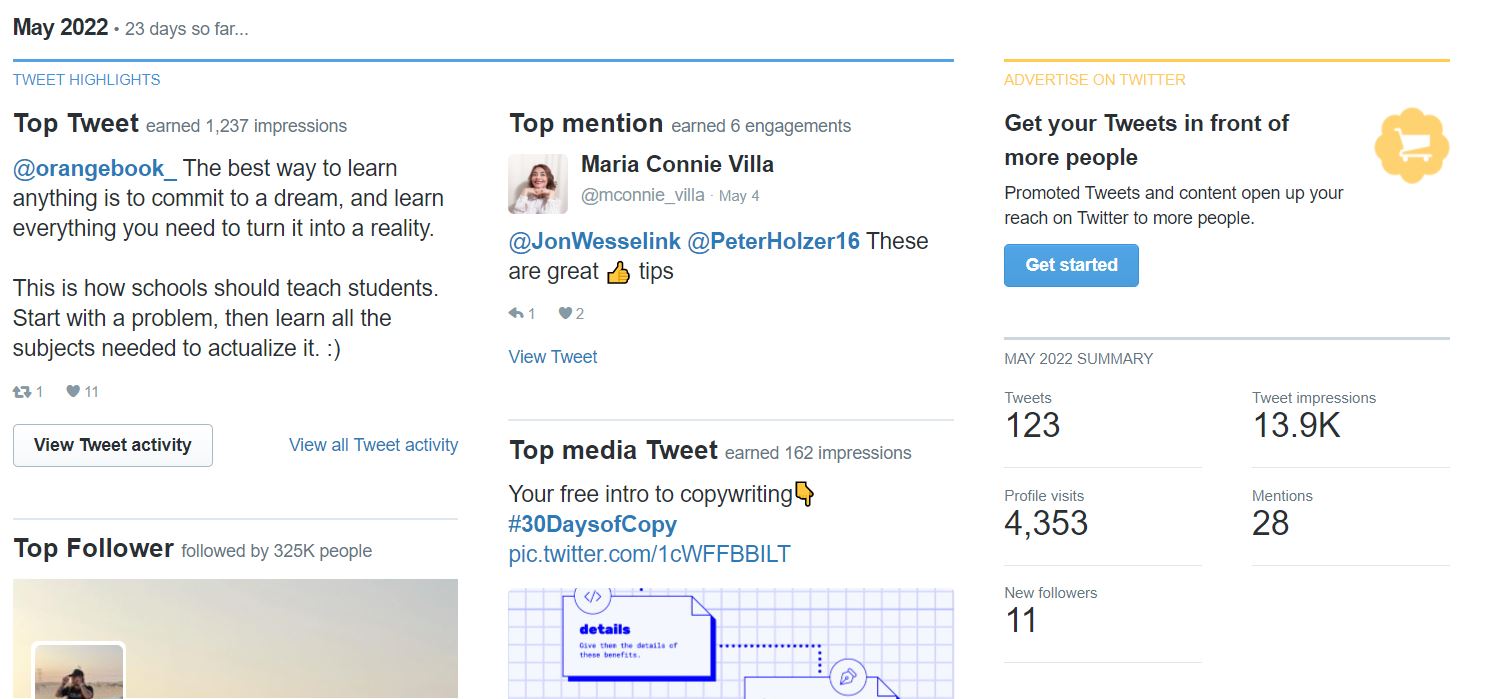
Task: Click the reply icon under Top mention
Action: point(517,314)
